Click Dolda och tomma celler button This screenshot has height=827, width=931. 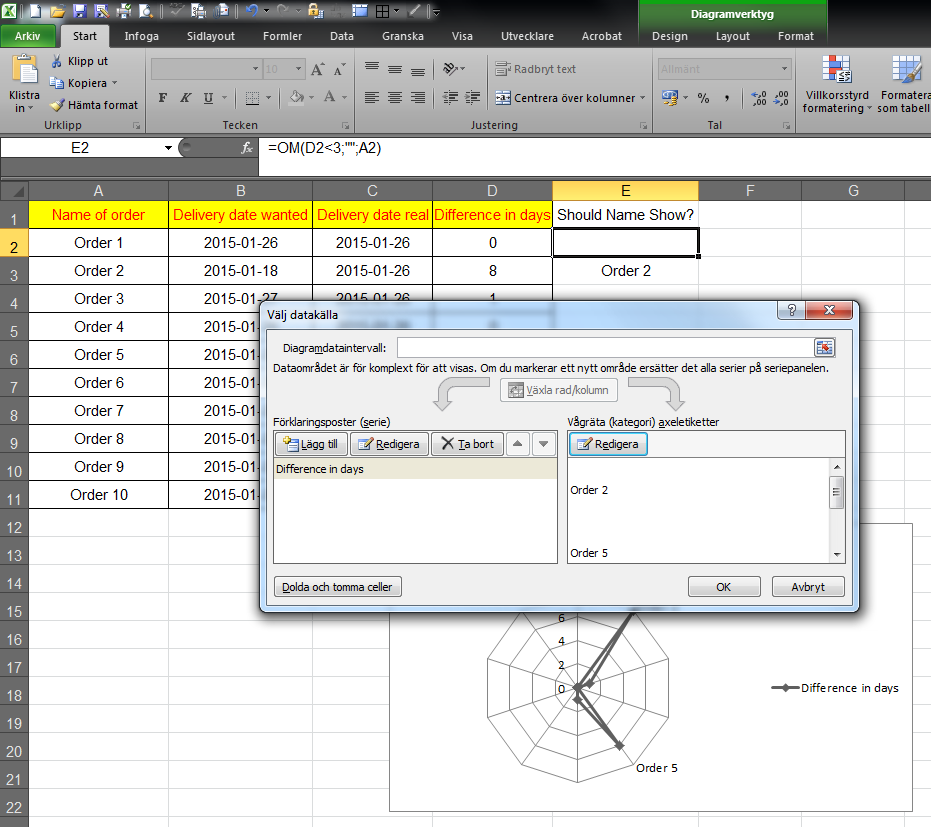337,587
